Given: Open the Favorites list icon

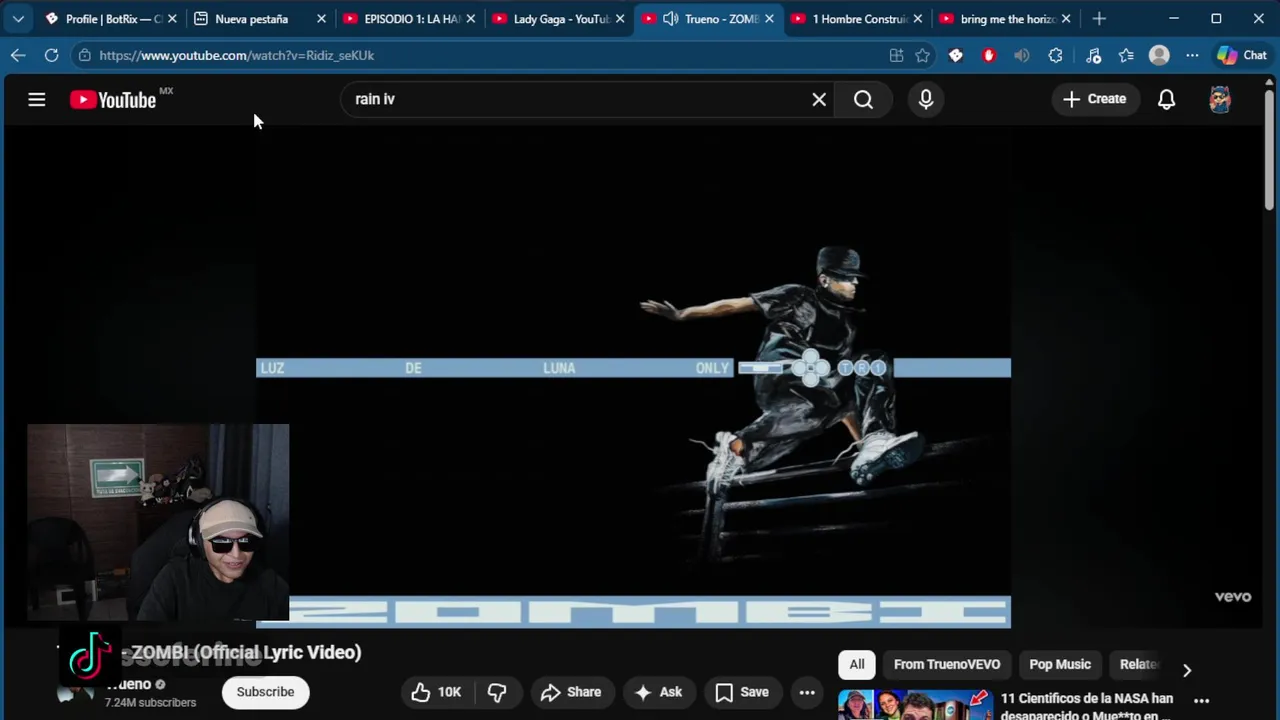Looking at the screenshot, I should coord(1126,55).
